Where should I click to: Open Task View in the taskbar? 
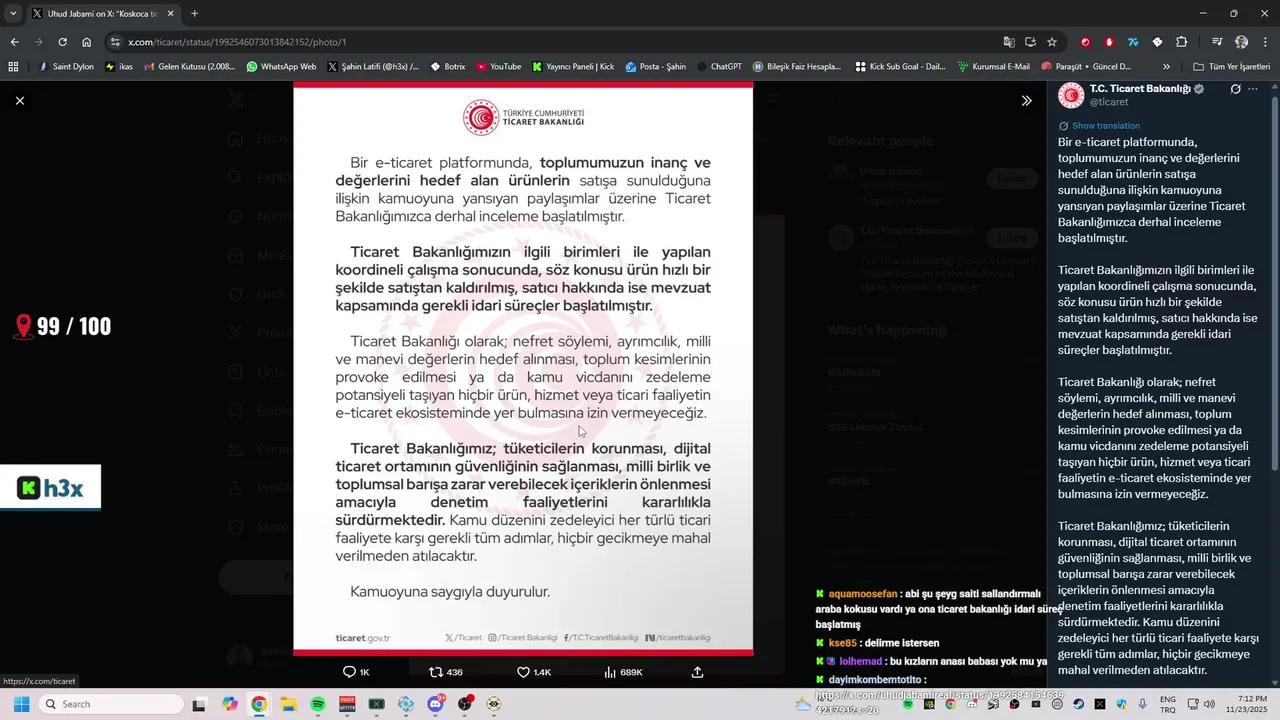click(x=199, y=704)
